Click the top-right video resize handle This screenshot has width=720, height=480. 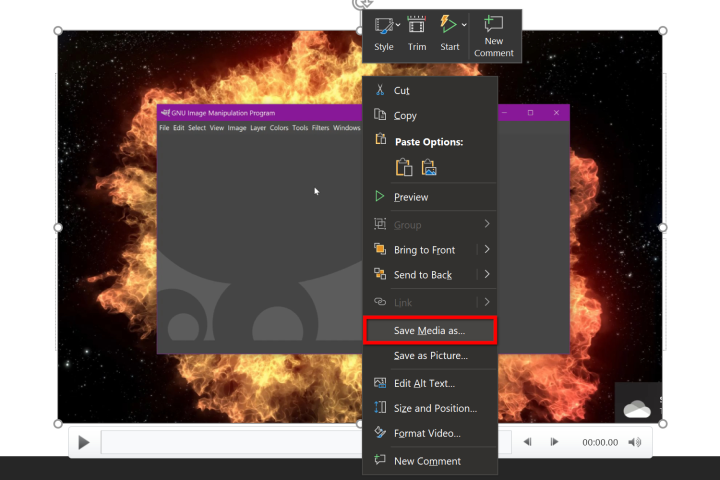[662, 31]
